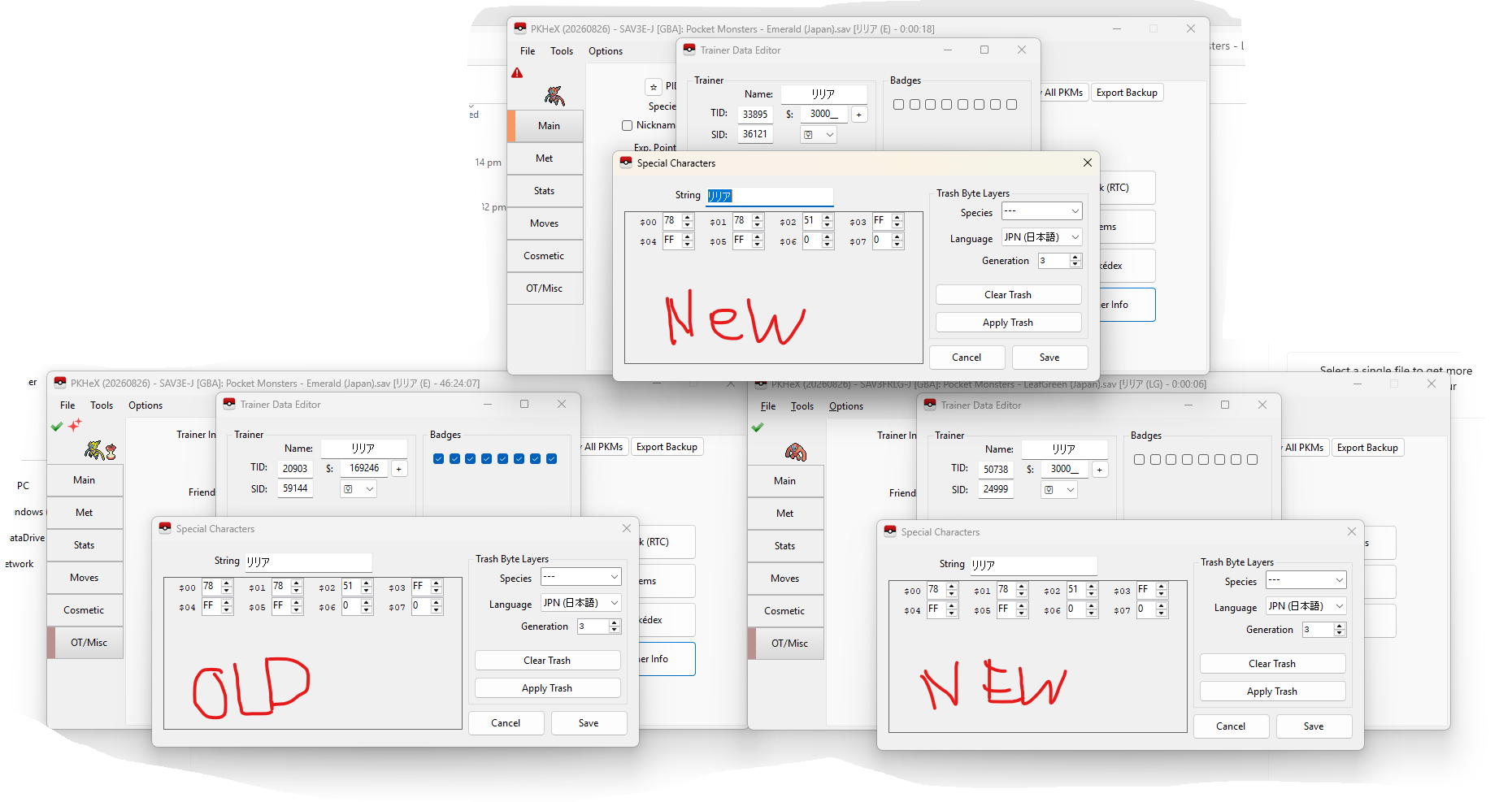The height and width of the screenshot is (802, 1512).
Task: Check the fifth badge in LeafGreen Trainer Data Editor
Action: [1203, 460]
